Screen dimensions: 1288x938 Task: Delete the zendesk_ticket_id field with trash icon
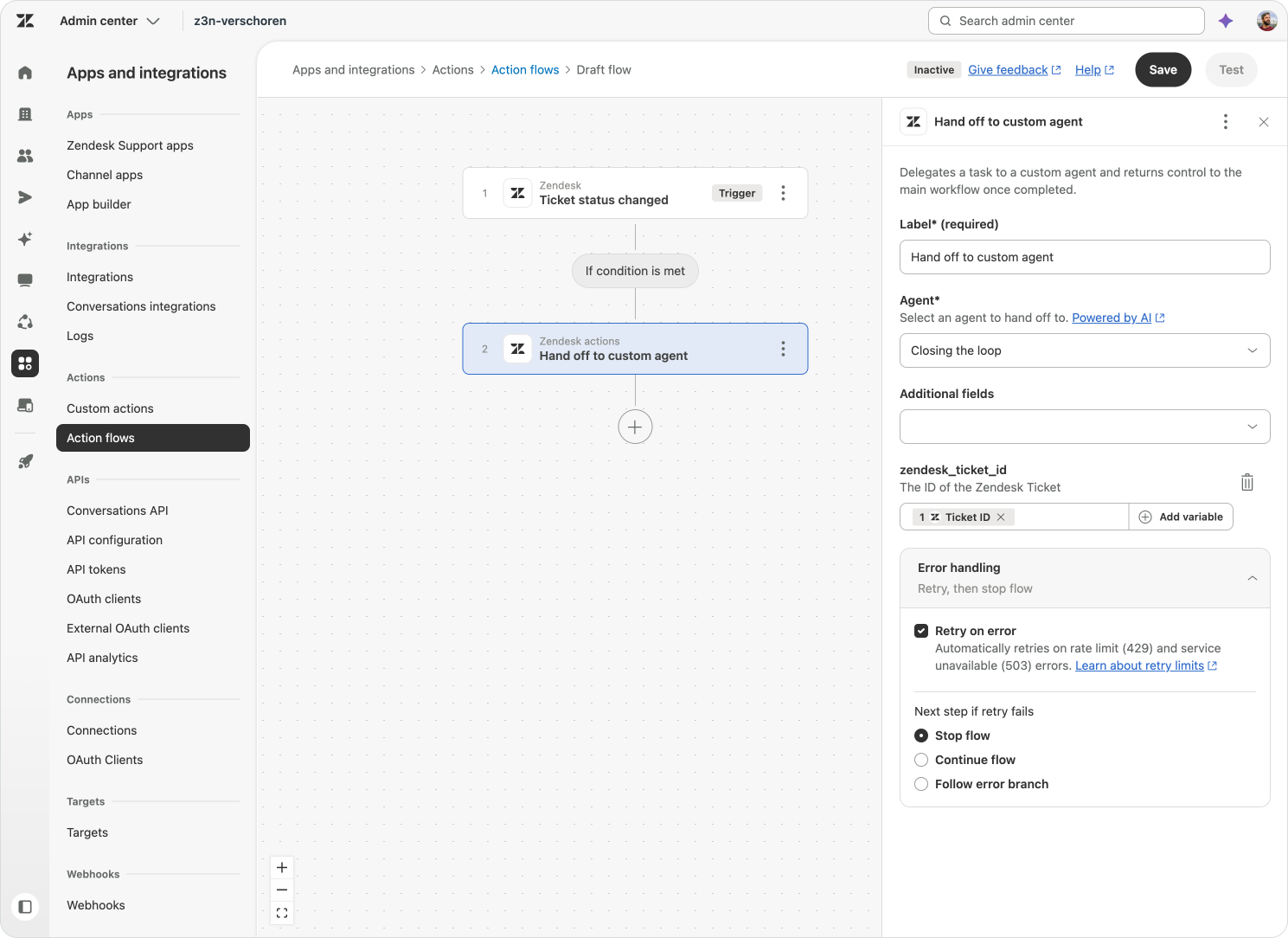pyautogui.click(x=1247, y=482)
